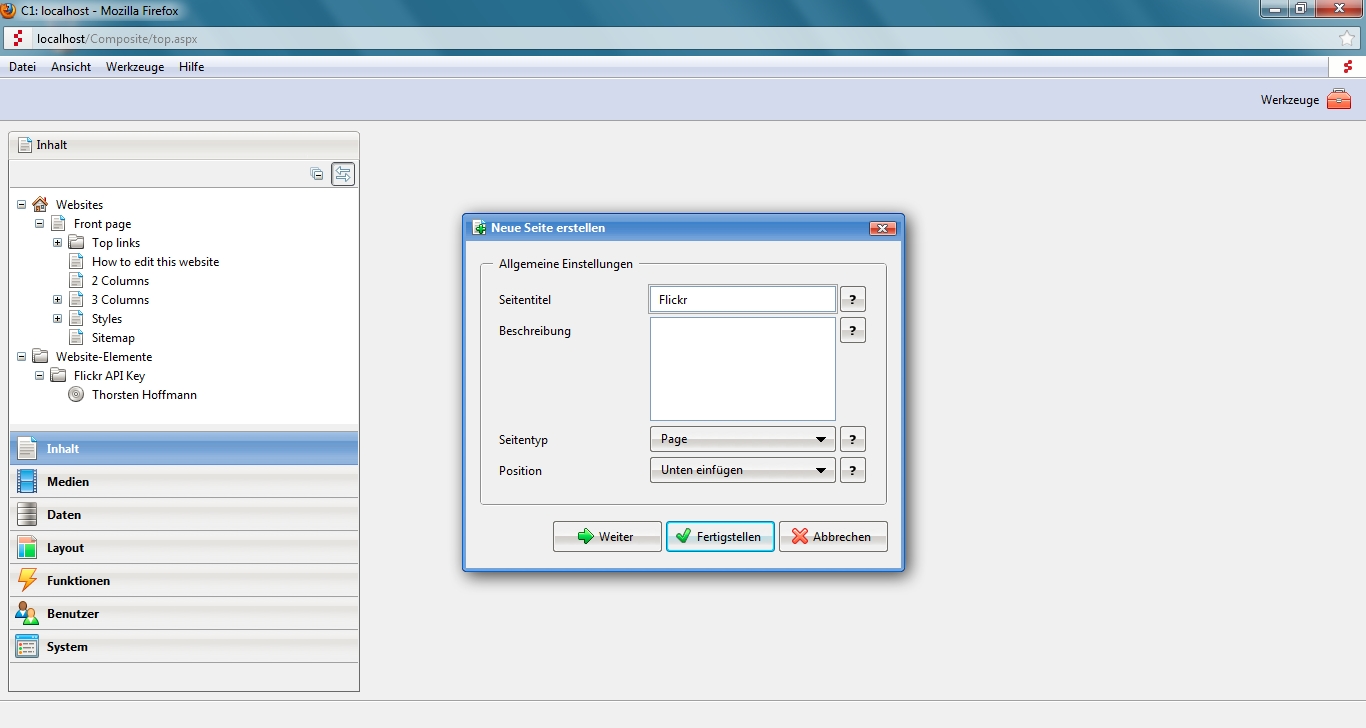Open the Layout perspective icon
Image resolution: width=1366 pixels, height=728 pixels.
click(27, 548)
